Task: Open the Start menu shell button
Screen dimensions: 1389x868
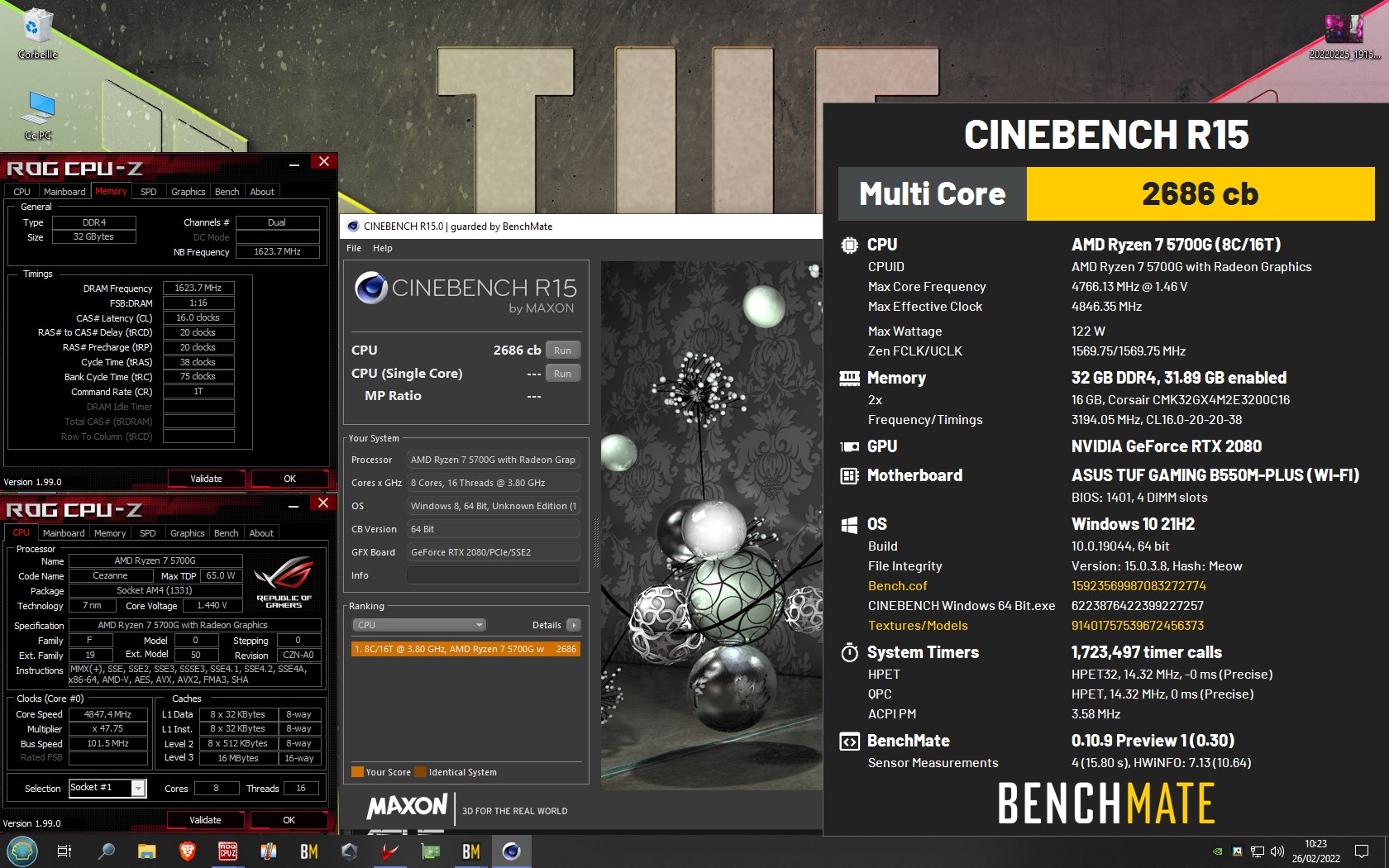Action: point(21,851)
